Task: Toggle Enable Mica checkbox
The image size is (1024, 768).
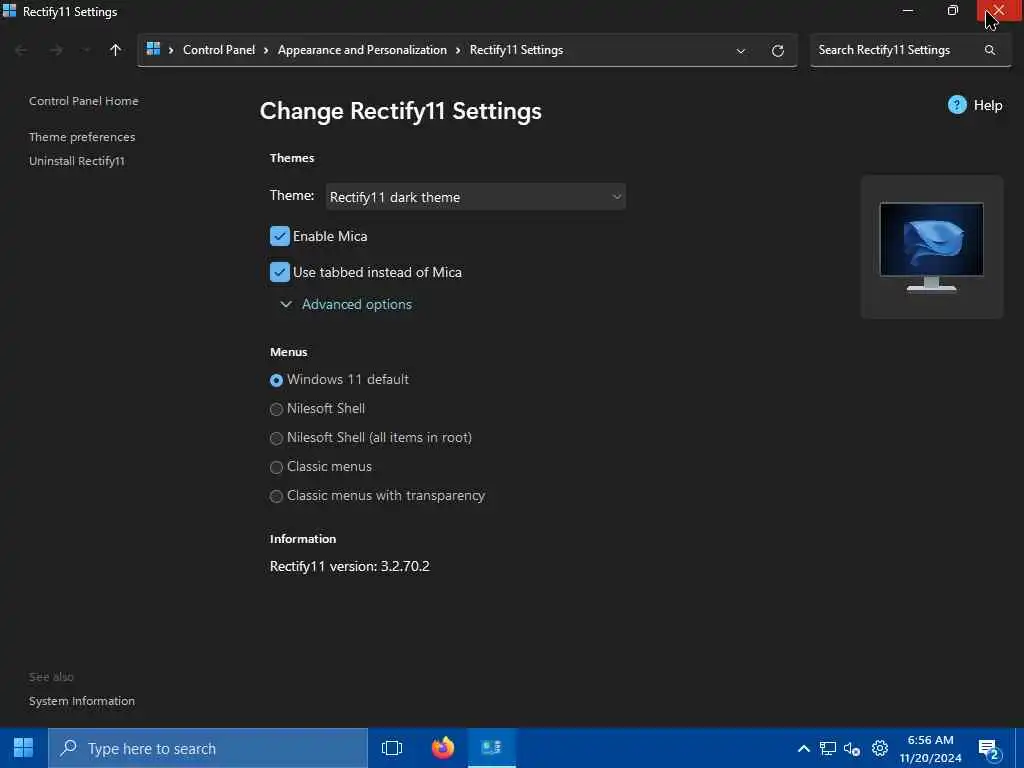Action: (x=280, y=236)
